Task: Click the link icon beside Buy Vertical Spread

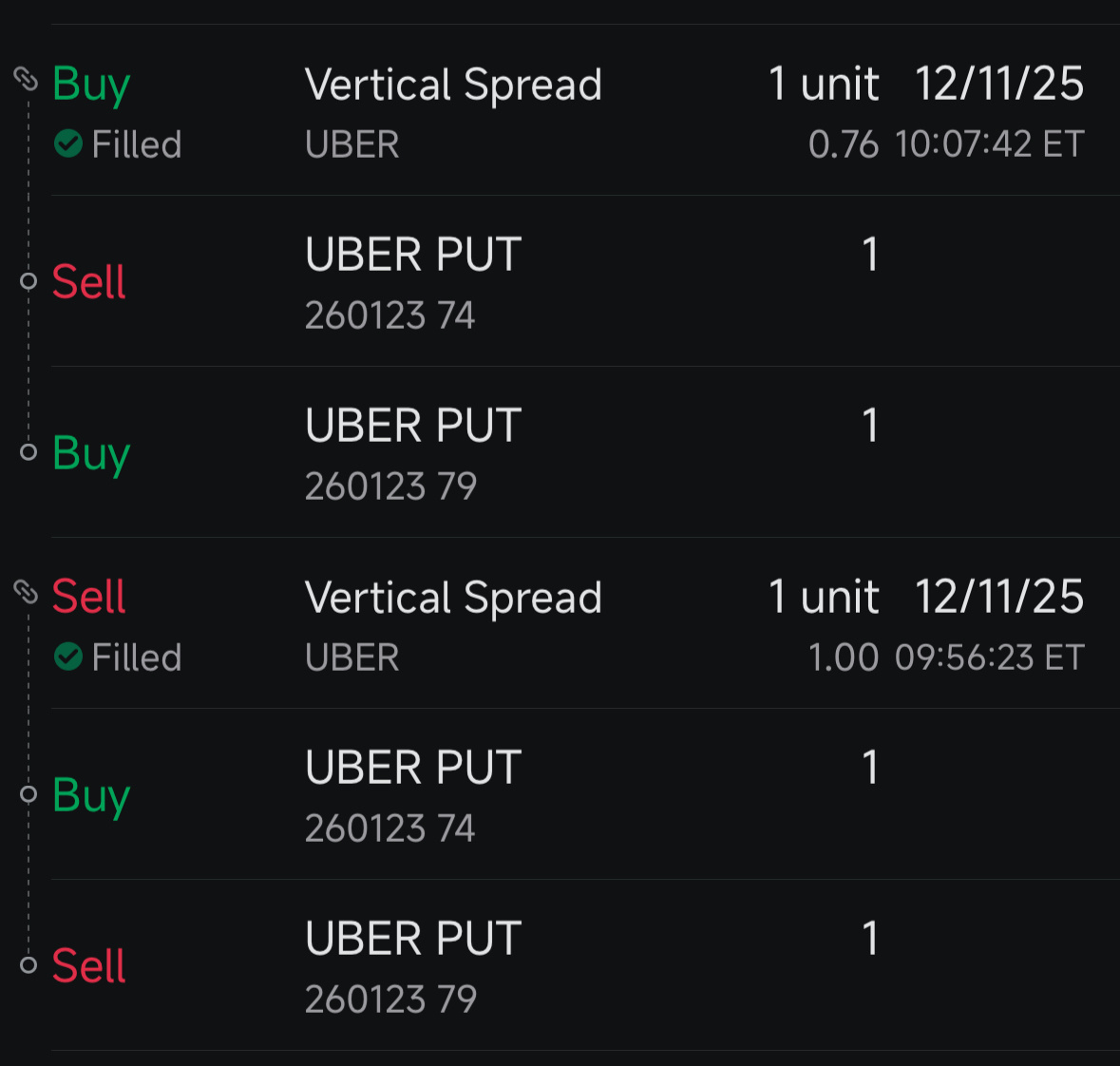Action: (26, 79)
